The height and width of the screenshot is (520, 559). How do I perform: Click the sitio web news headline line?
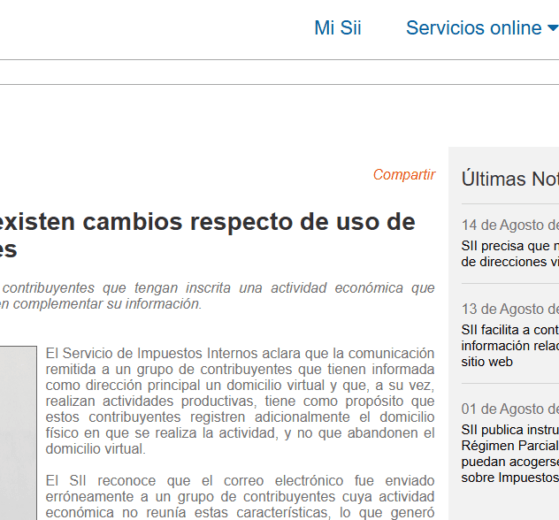click(x=487, y=361)
